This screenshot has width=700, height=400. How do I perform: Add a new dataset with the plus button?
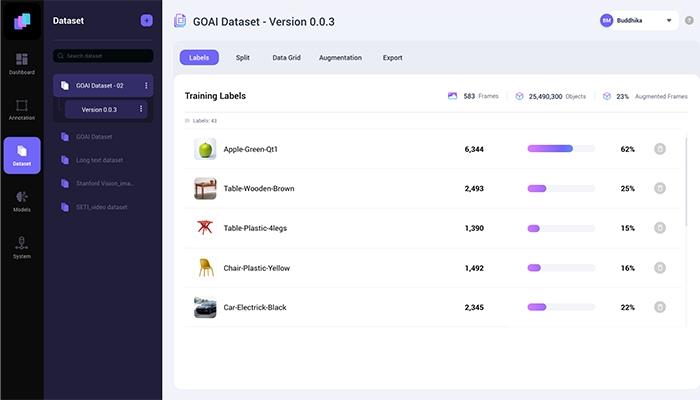tap(146, 21)
